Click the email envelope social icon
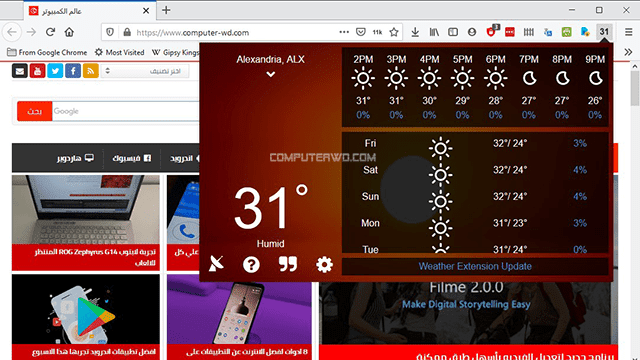Screen dimensions: 640x360 [20, 71]
